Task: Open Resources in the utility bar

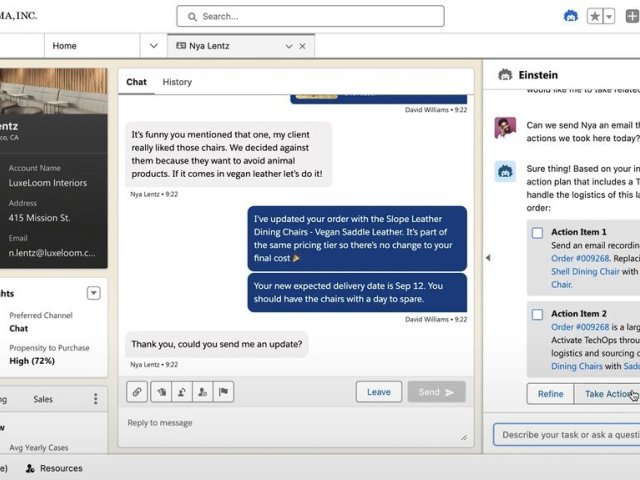Action: click(54, 468)
